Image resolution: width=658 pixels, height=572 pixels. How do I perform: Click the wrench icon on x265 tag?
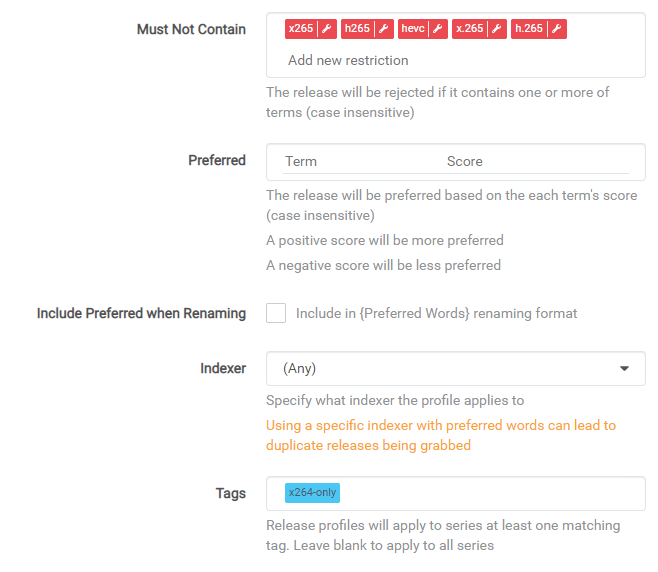[x=327, y=29]
